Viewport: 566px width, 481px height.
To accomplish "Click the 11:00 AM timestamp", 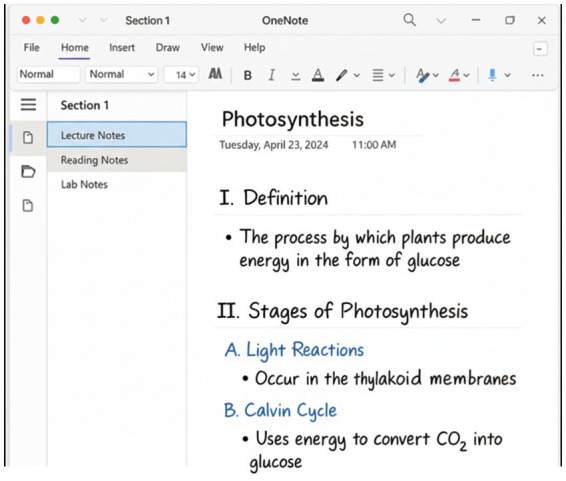I will coord(374,145).
